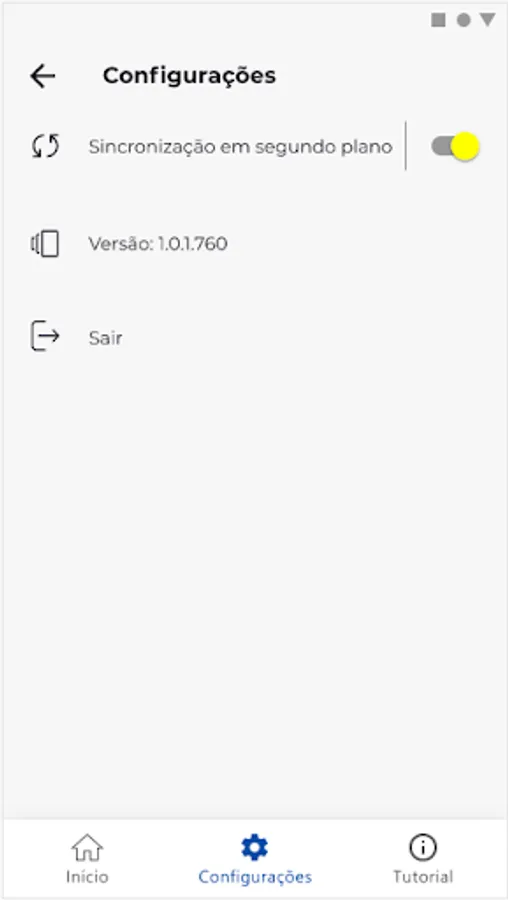The width and height of the screenshot is (508, 900).
Task: Click the status bar triangle icon
Action: pyautogui.click(x=487, y=20)
